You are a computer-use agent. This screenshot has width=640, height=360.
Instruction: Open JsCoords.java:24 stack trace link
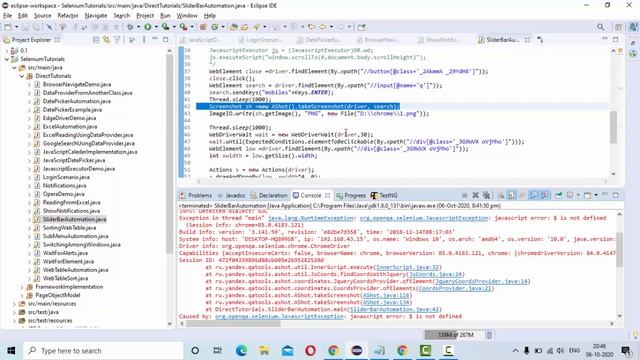pos(435,274)
